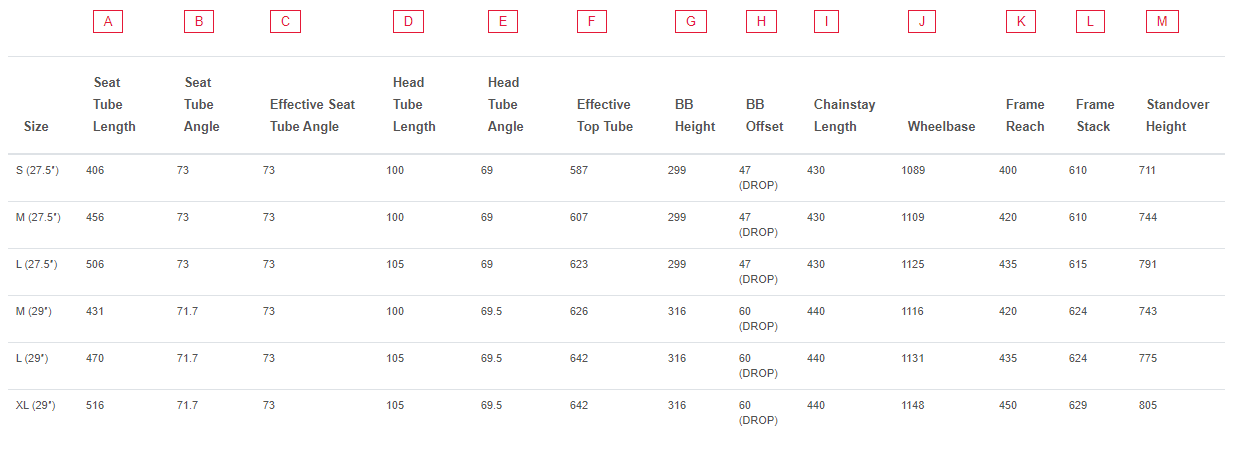Click the Wheelbase column header
Viewport: 1250px width, 453px height.
coord(941,127)
